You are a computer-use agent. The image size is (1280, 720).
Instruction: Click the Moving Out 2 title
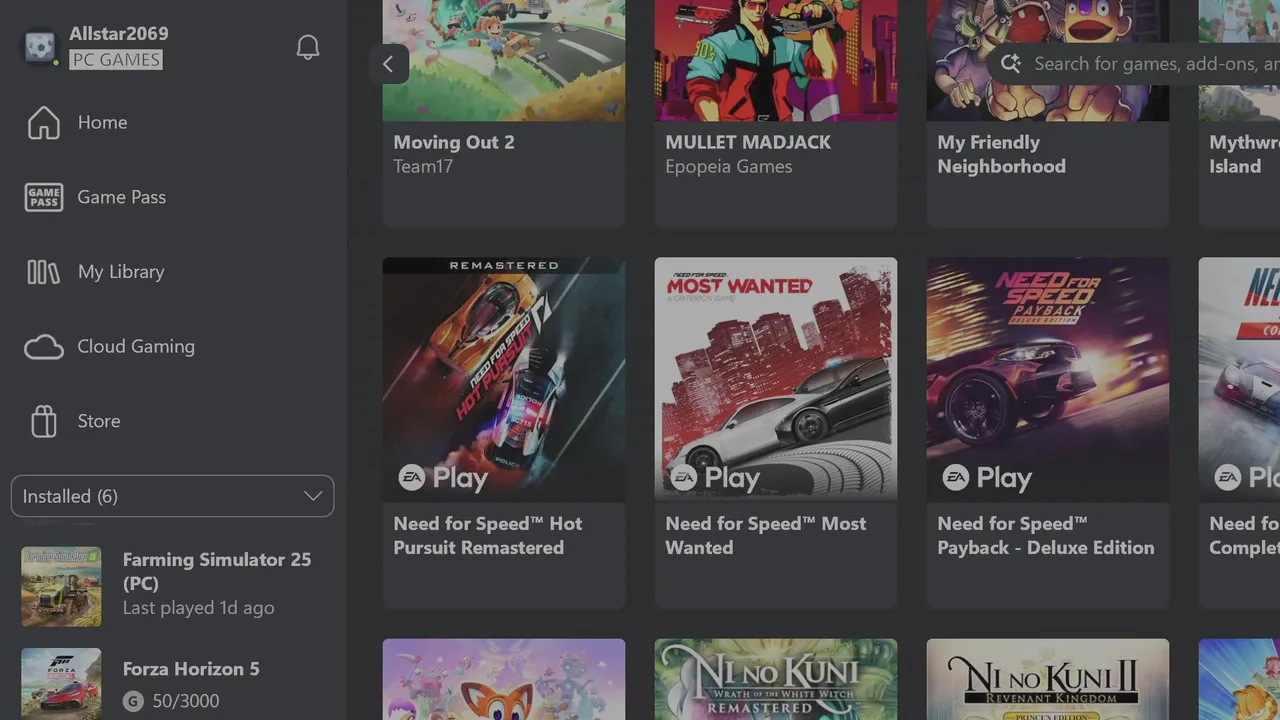454,142
